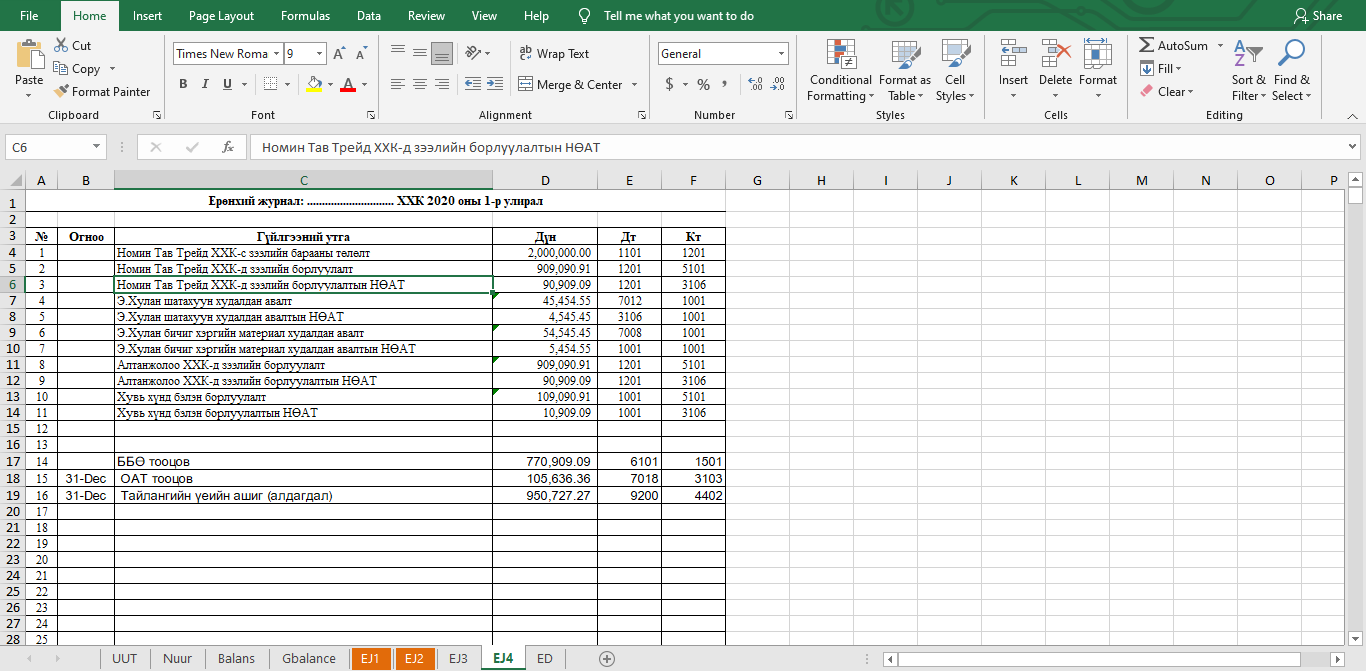Expand the Name Box dropdown arrow
Viewport: 1366px width, 671px height.
97,147
